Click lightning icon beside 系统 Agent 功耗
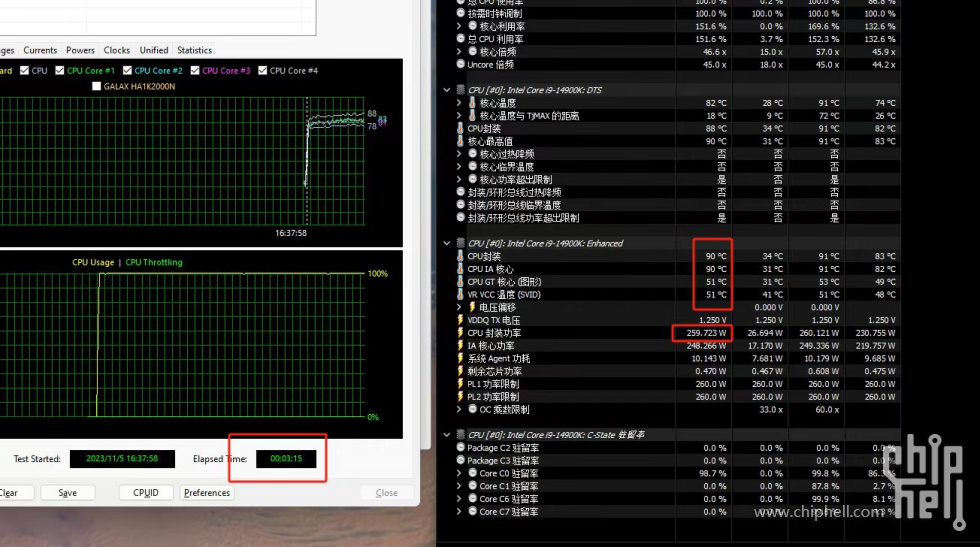 (461, 358)
